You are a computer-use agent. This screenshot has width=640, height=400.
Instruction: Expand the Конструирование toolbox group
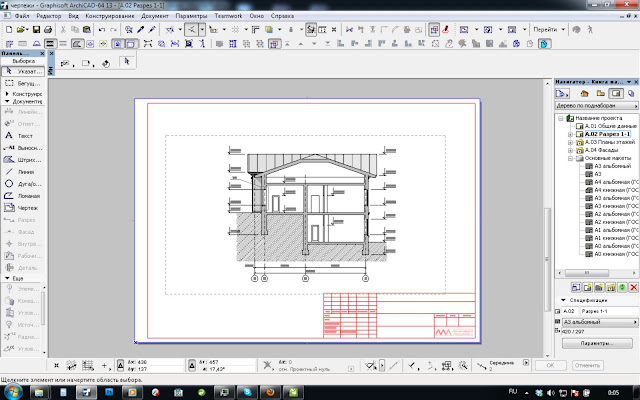click(x=7, y=94)
